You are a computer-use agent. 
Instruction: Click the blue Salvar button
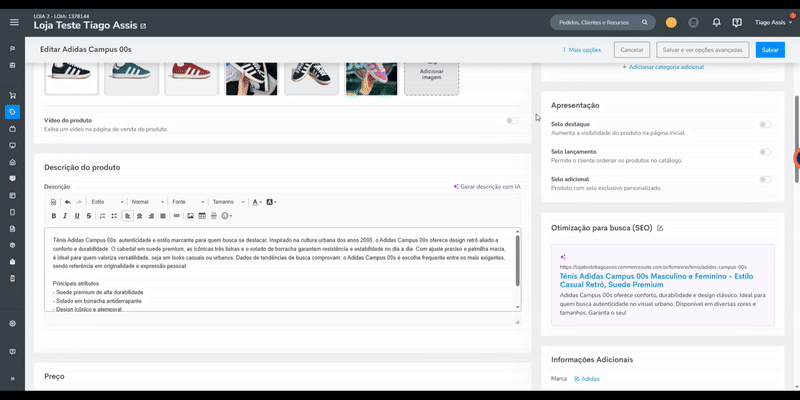coord(770,50)
